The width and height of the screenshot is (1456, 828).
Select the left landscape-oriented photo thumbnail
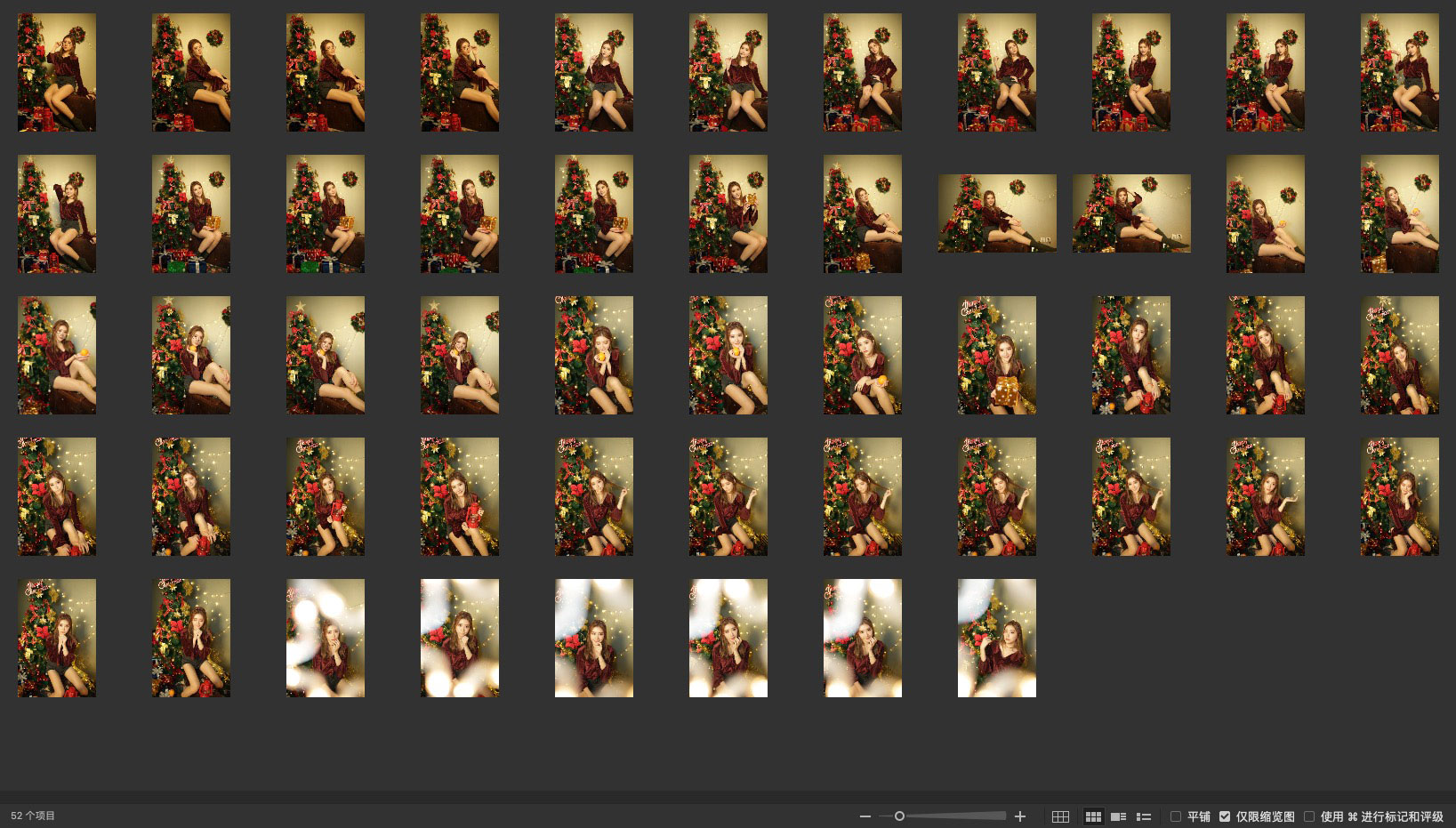(997, 213)
